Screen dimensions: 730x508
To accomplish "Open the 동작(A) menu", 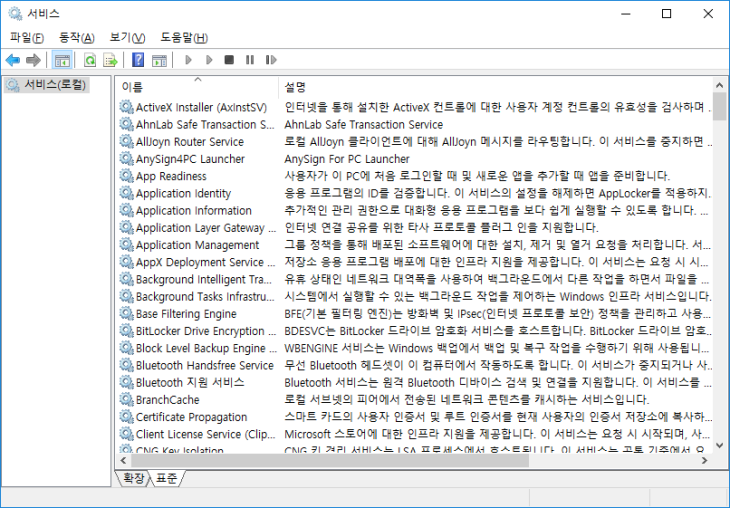I will (x=76, y=38).
